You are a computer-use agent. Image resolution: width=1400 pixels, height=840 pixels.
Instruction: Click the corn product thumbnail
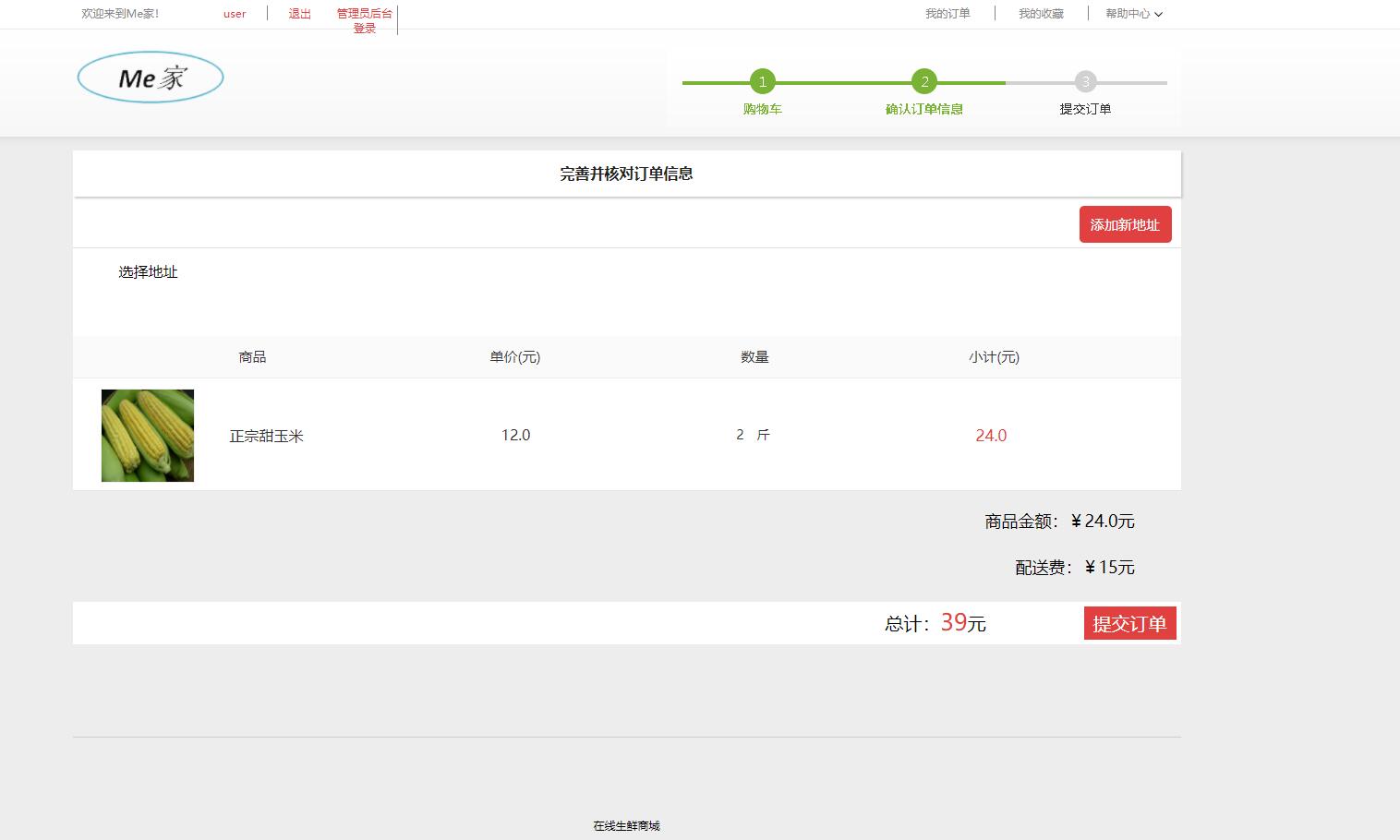click(x=148, y=436)
